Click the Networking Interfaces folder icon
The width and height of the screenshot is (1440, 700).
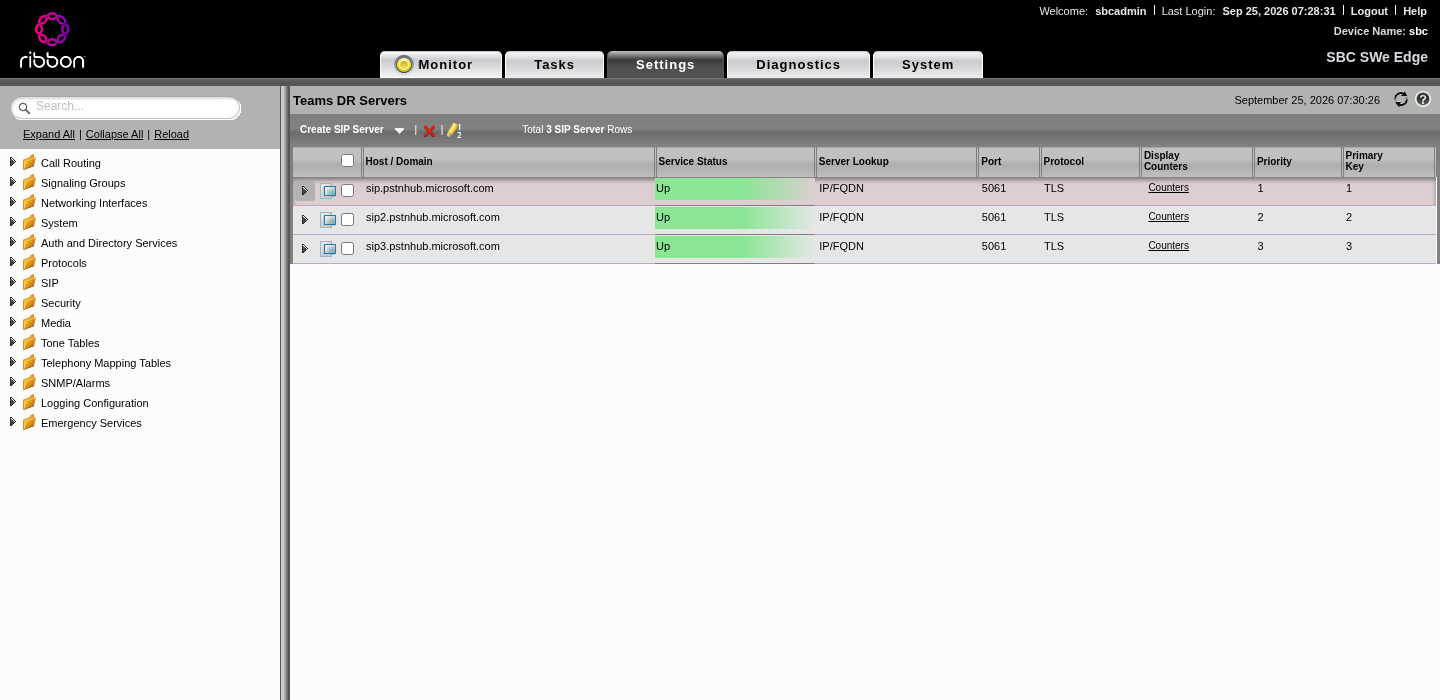[x=29, y=202]
